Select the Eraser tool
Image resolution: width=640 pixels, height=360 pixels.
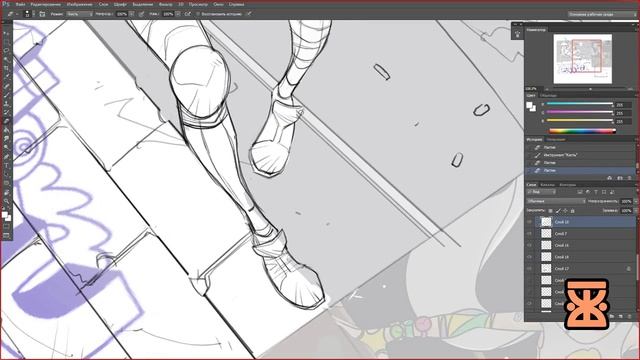pos(7,121)
